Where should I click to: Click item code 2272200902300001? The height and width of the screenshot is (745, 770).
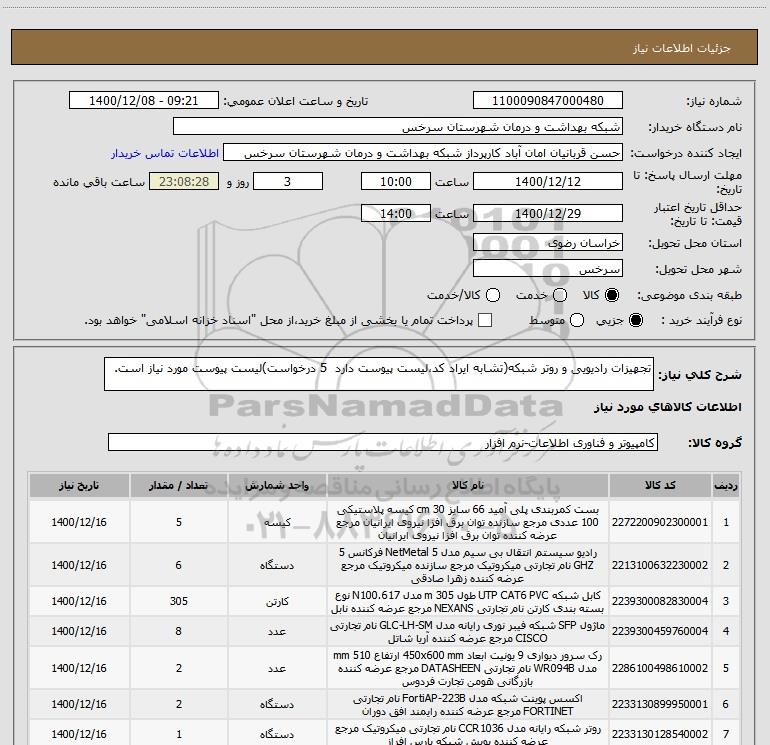(x=660, y=522)
